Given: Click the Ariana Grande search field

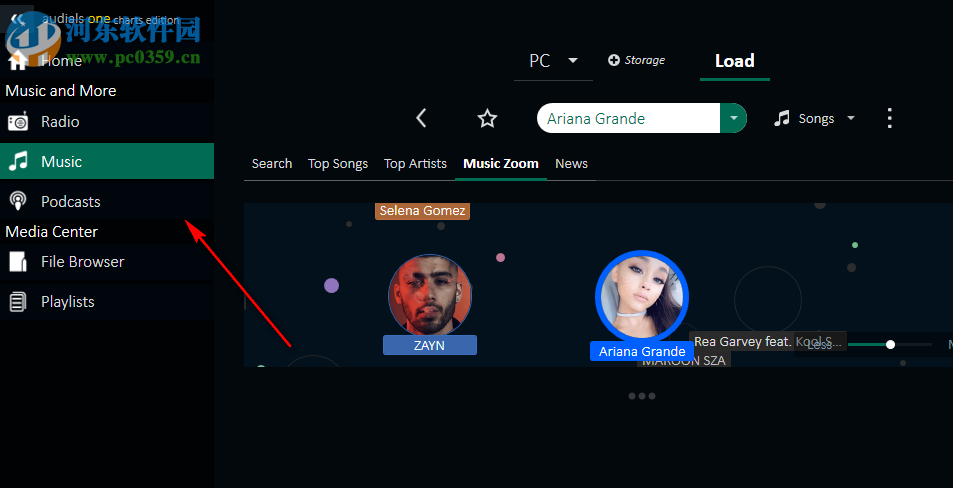Looking at the screenshot, I should 628,119.
